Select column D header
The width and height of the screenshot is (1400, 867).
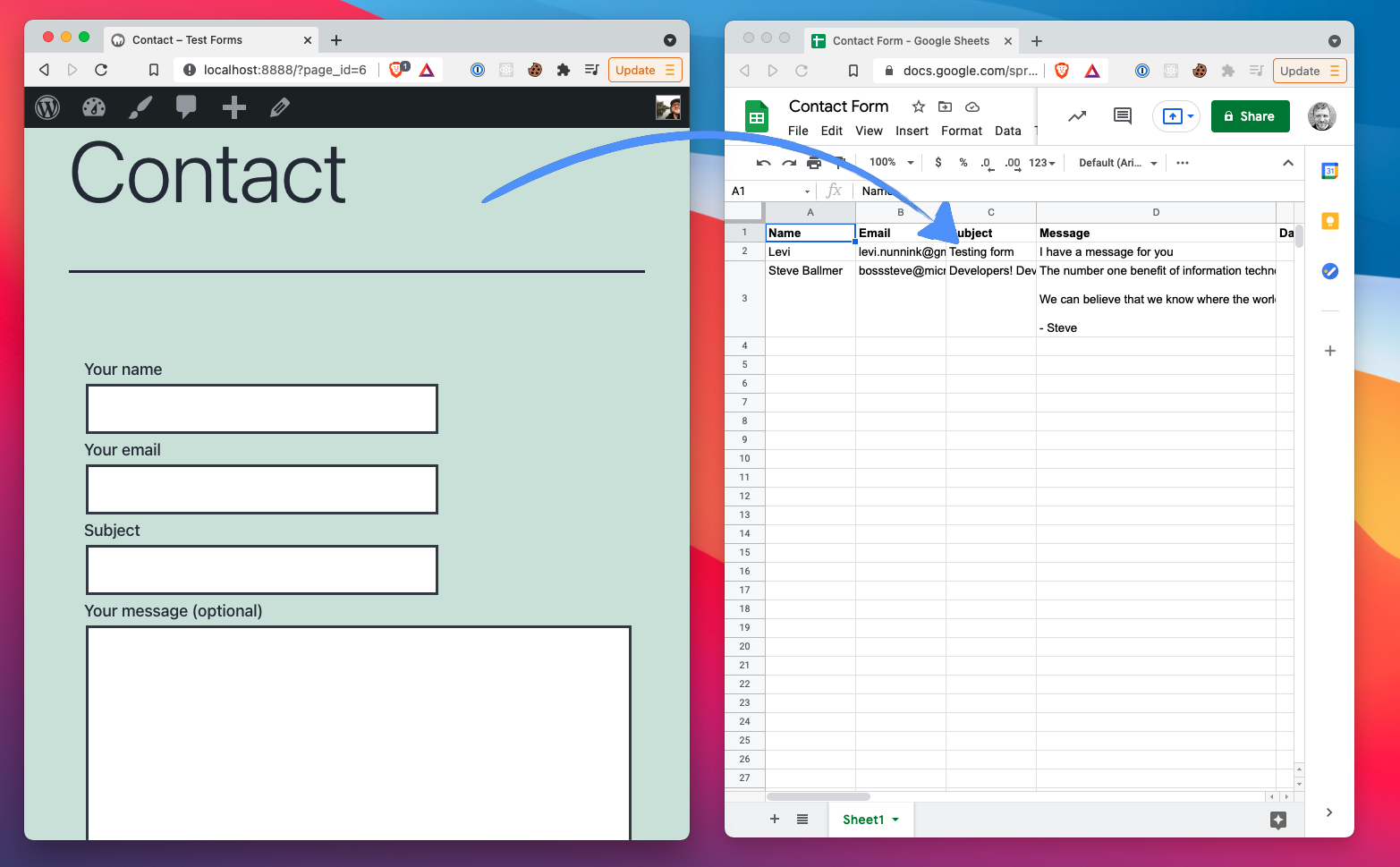tap(1156, 213)
